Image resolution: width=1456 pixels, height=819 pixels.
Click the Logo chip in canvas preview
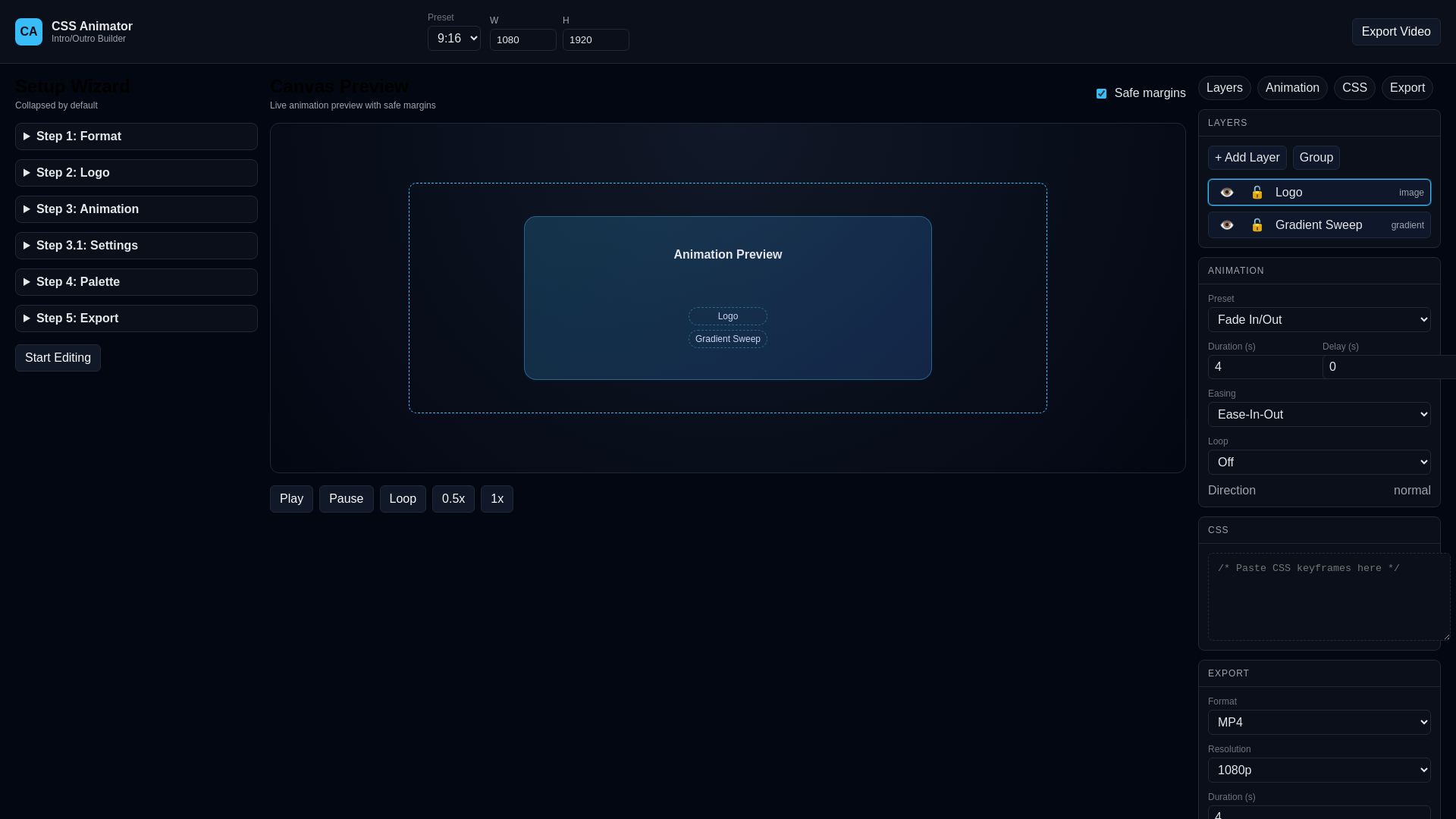pyautogui.click(x=728, y=316)
